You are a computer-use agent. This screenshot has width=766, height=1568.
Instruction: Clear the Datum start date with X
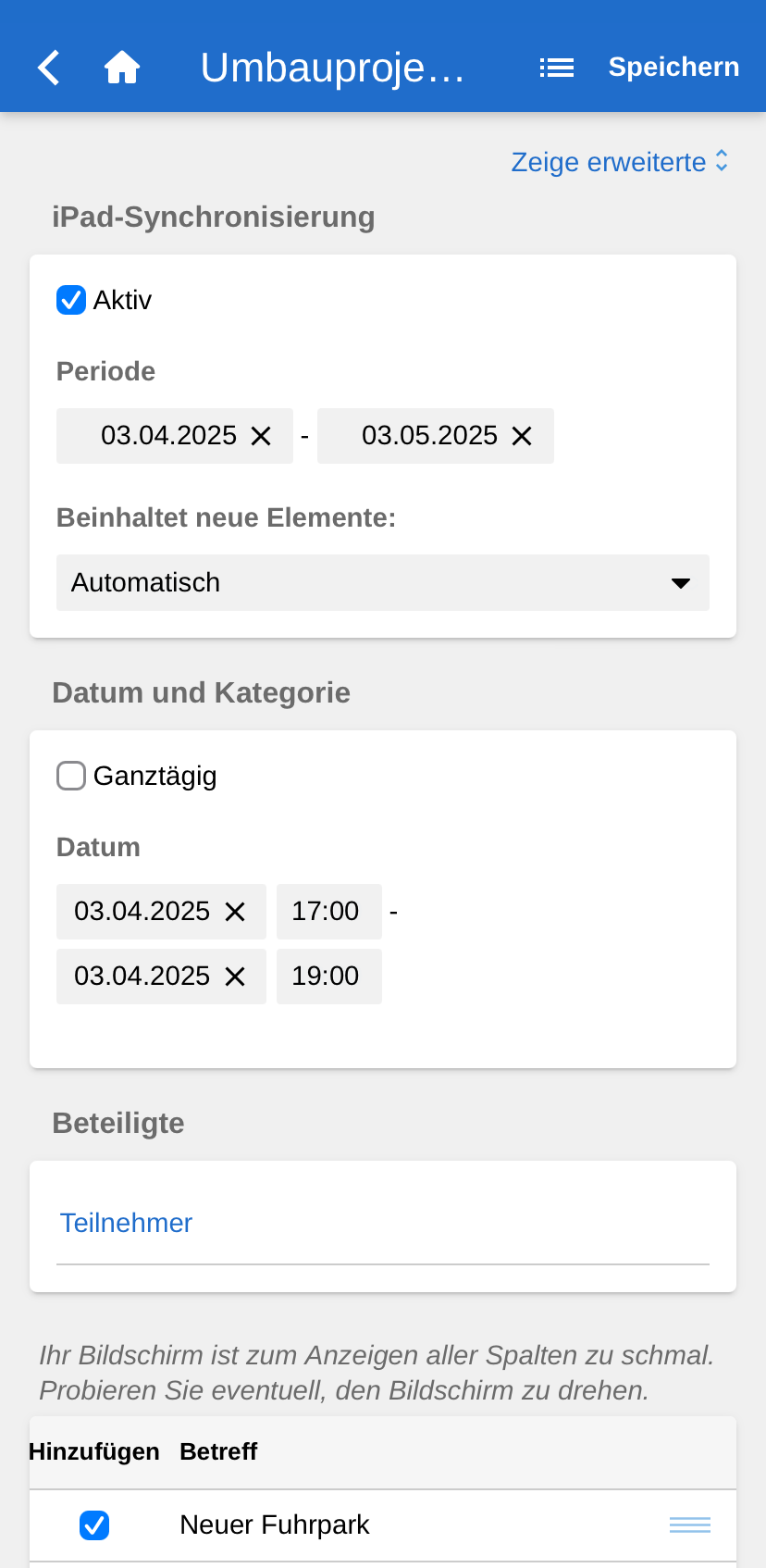(x=236, y=912)
